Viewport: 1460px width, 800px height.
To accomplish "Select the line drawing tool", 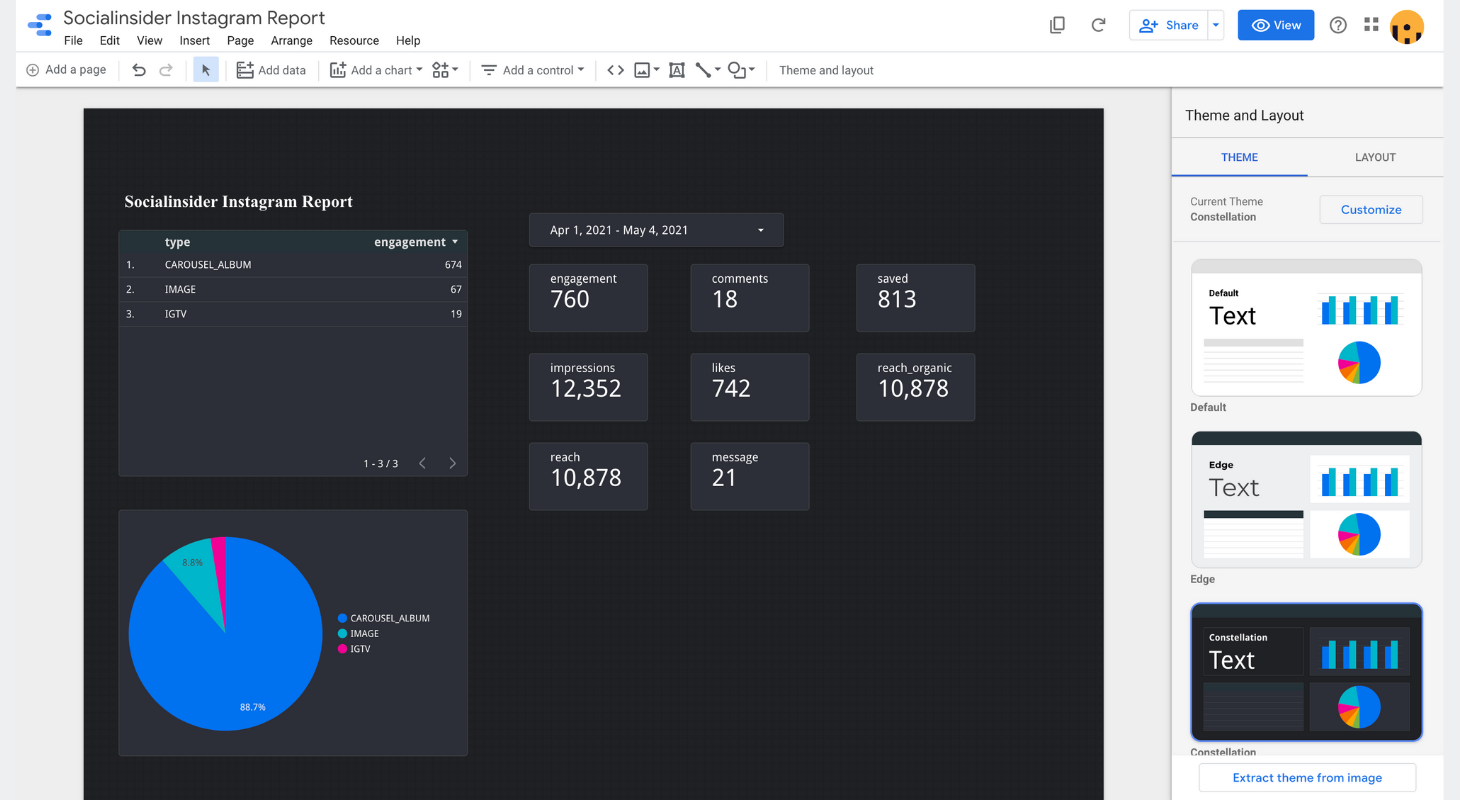I will pyautogui.click(x=703, y=70).
